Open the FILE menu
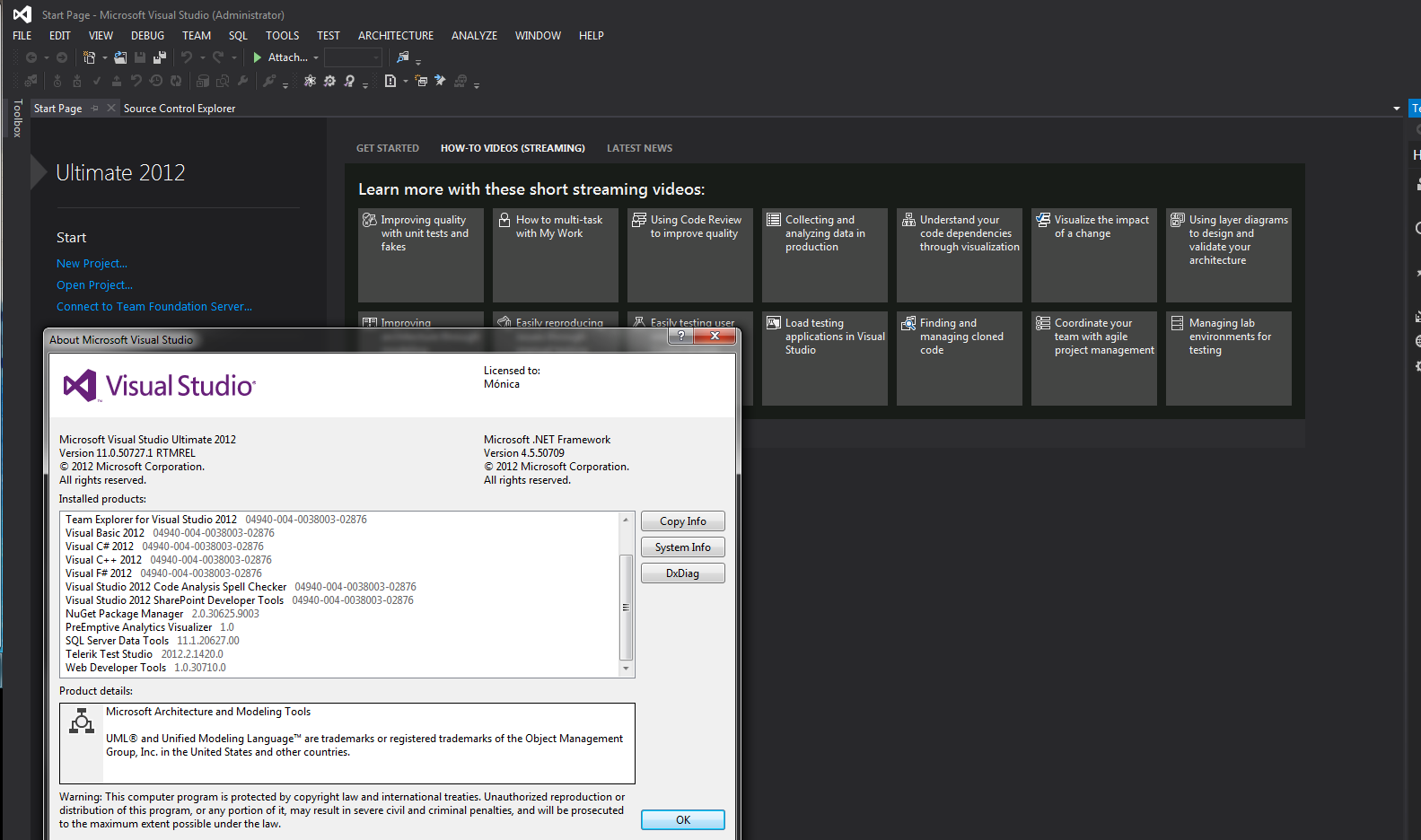 pyautogui.click(x=22, y=36)
